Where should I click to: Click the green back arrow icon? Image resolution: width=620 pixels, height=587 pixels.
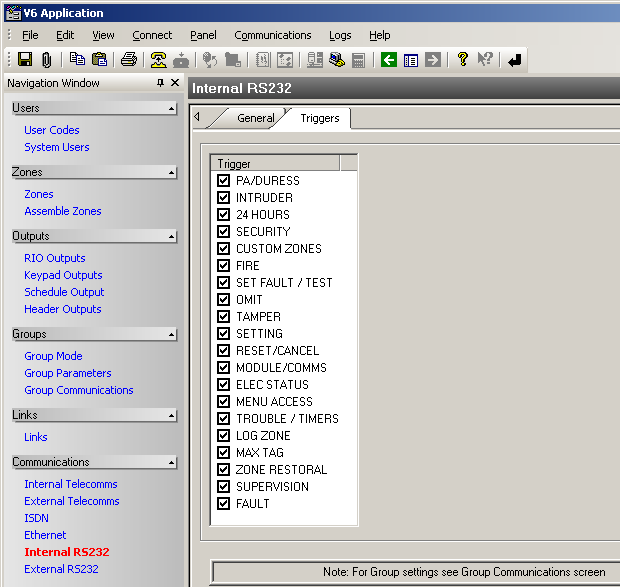[389, 60]
